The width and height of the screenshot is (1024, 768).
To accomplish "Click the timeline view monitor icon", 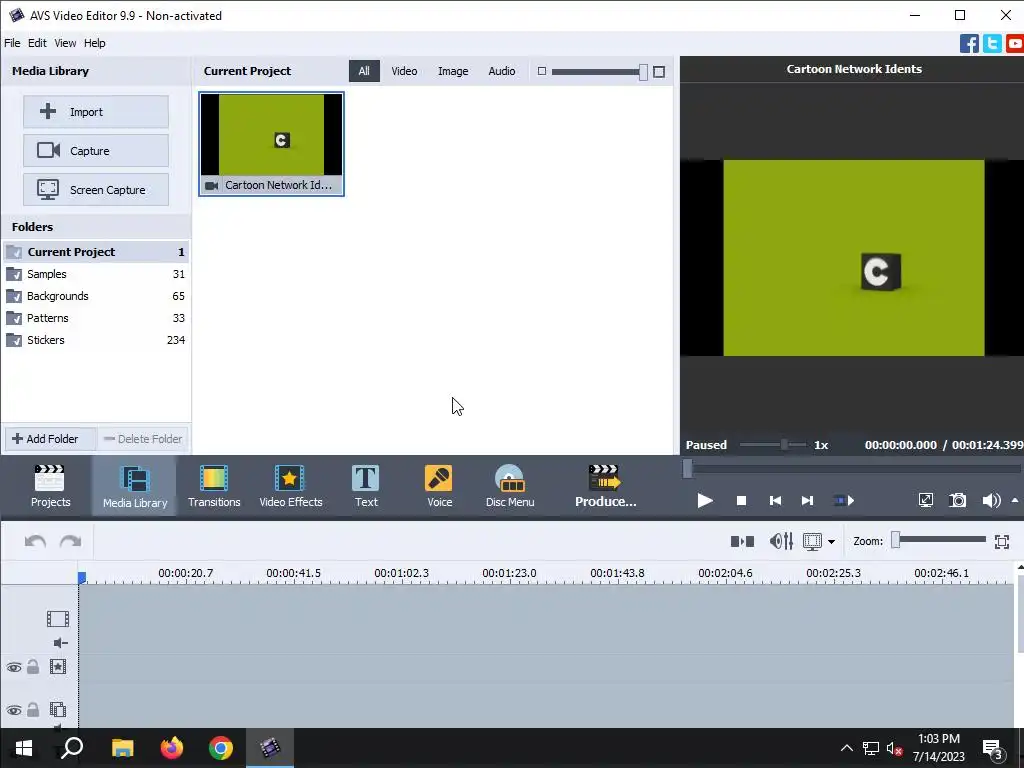I will [812, 541].
